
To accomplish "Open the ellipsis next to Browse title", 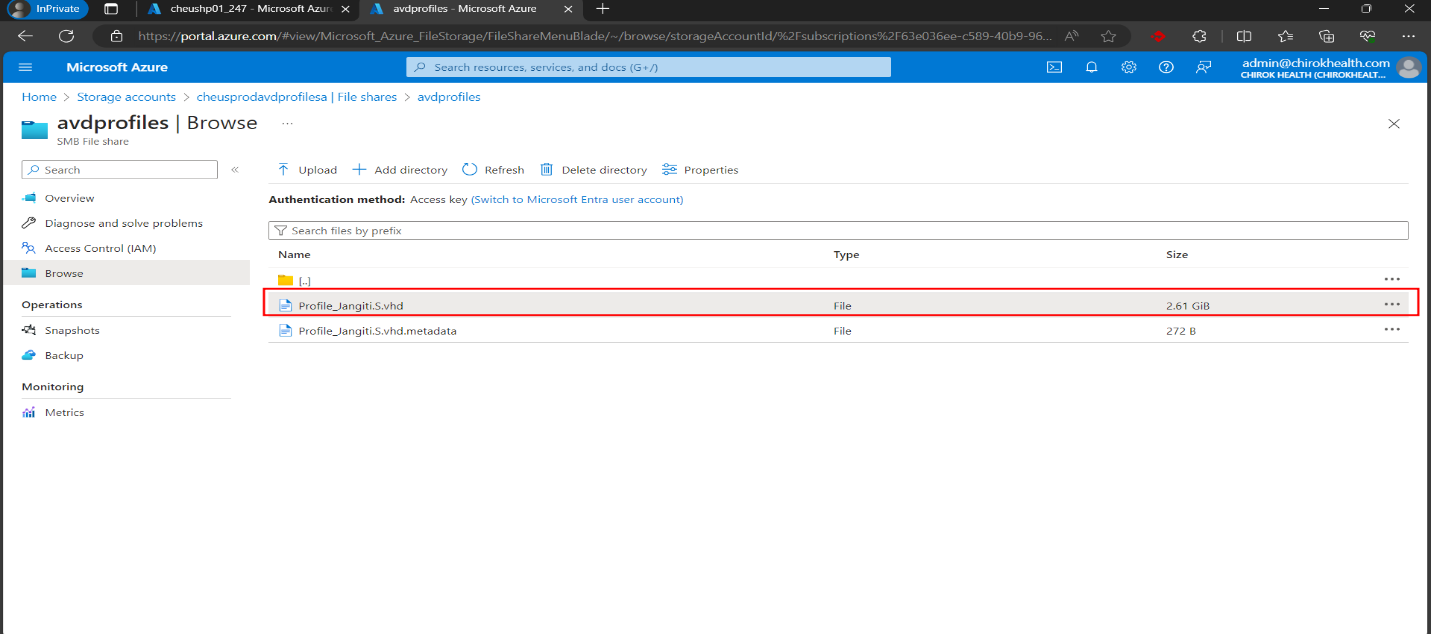I will tap(287, 123).
